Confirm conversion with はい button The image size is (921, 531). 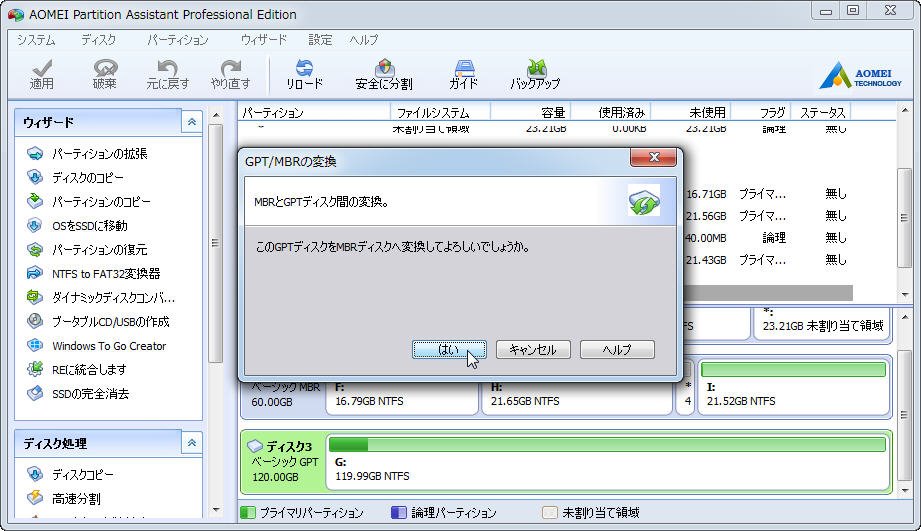(449, 349)
